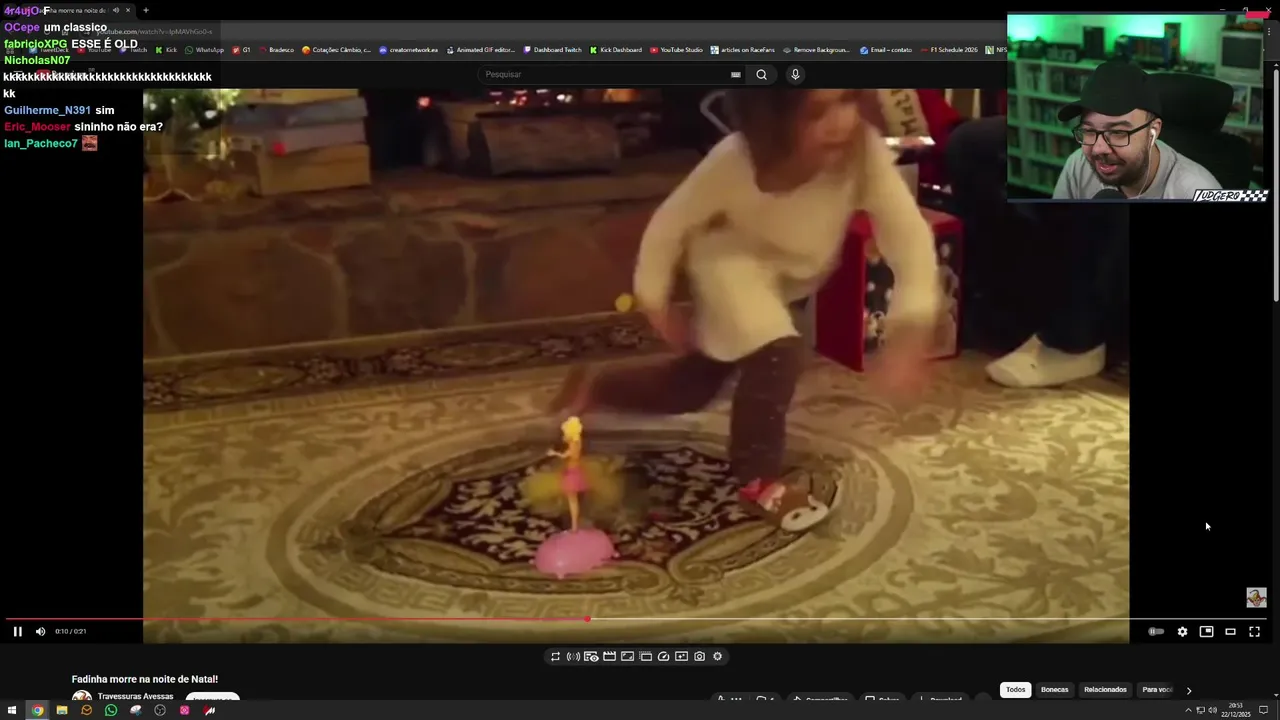
Task: Open the Remove Background bookmark
Action: tap(816, 50)
